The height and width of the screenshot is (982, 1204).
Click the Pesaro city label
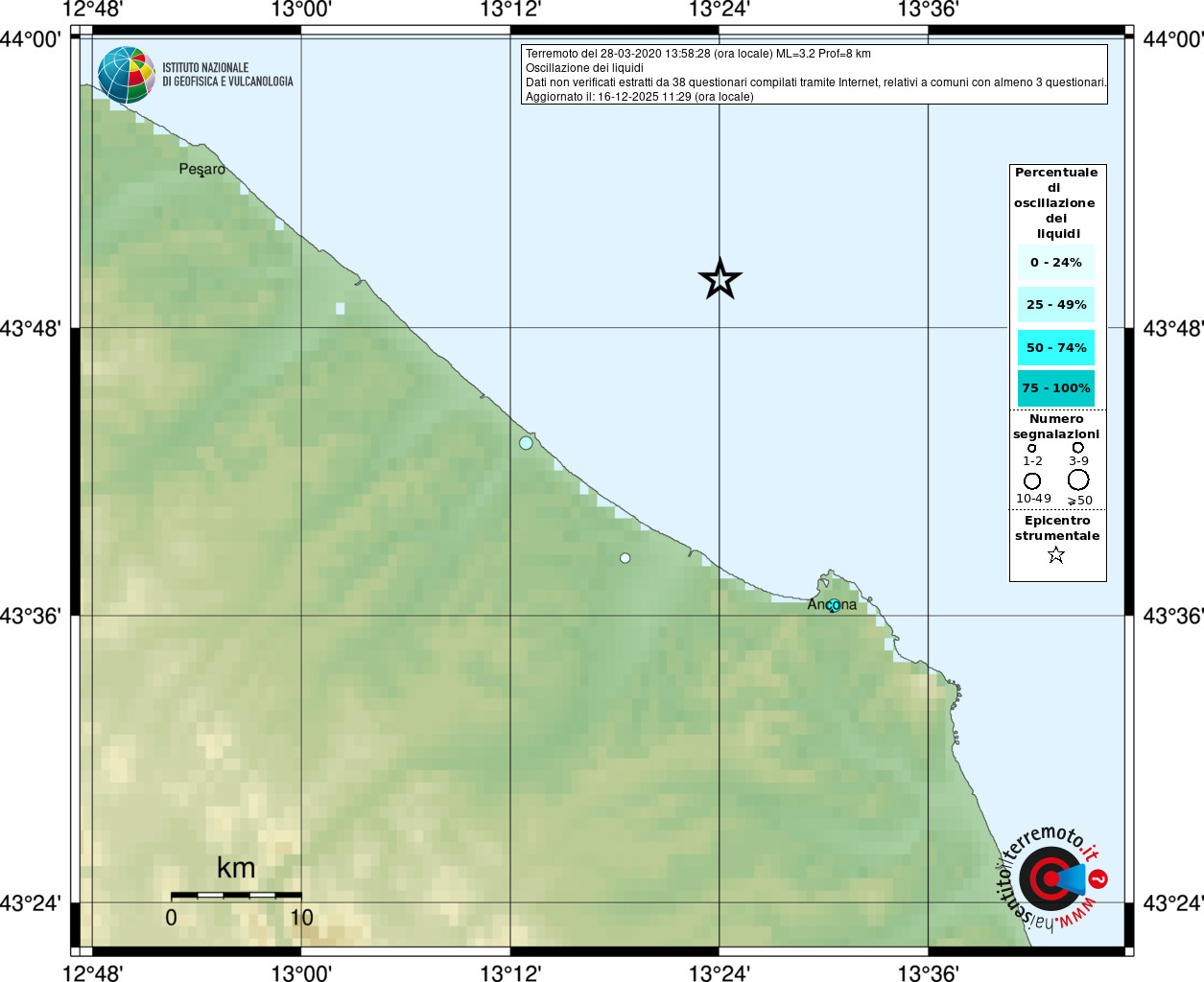click(x=202, y=170)
